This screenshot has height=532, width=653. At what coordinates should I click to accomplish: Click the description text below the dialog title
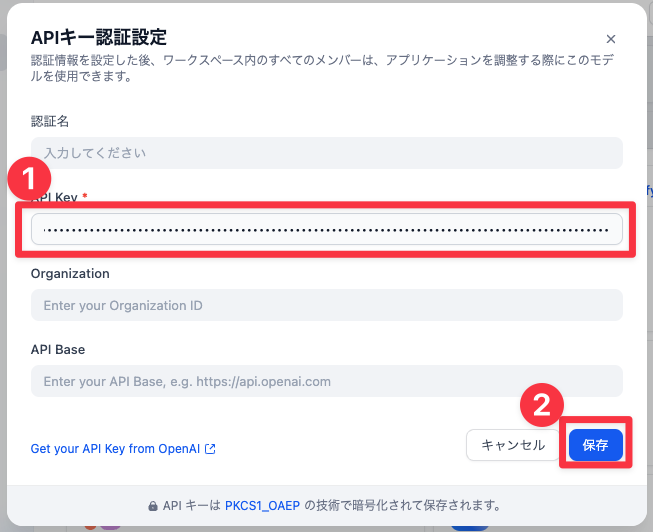click(x=300, y=67)
